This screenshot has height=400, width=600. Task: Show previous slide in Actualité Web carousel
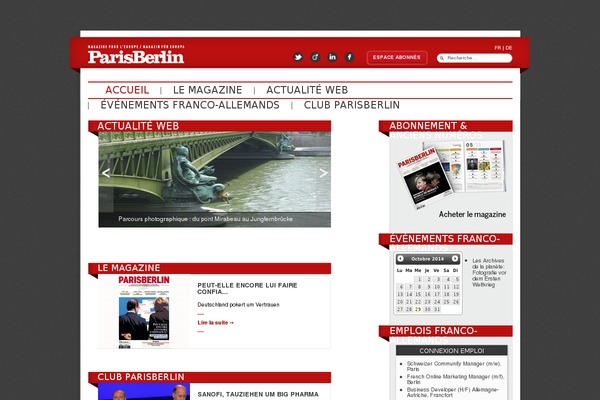tap(106, 173)
